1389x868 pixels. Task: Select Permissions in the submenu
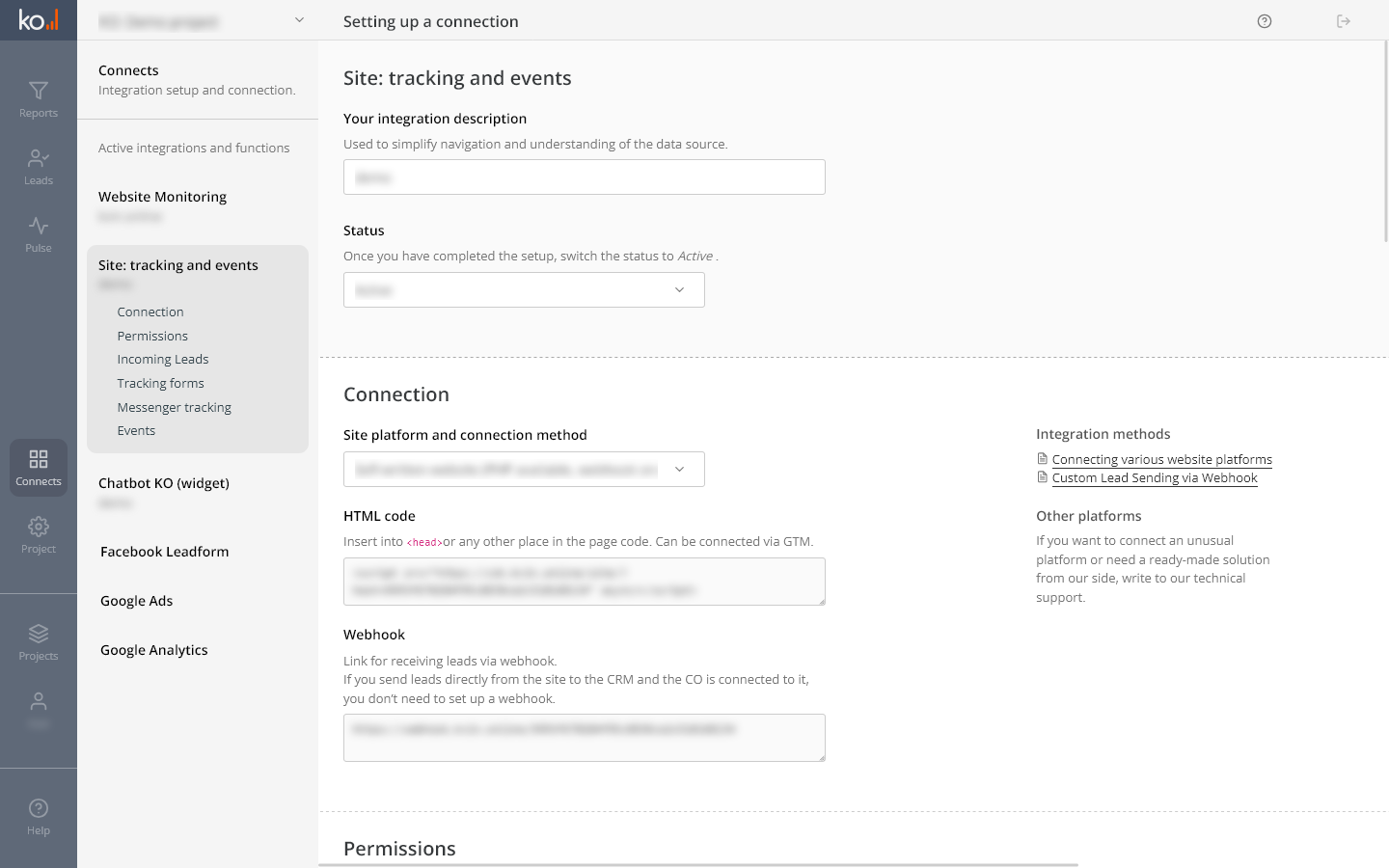(152, 336)
